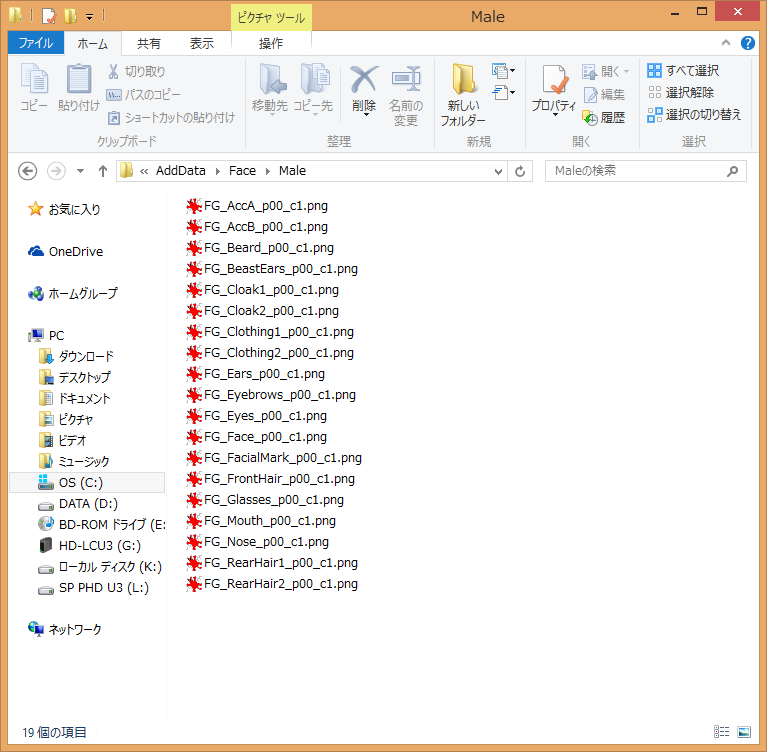The width and height of the screenshot is (767, 752).
Task: Switch to the View (表示) tab
Action: 202,44
